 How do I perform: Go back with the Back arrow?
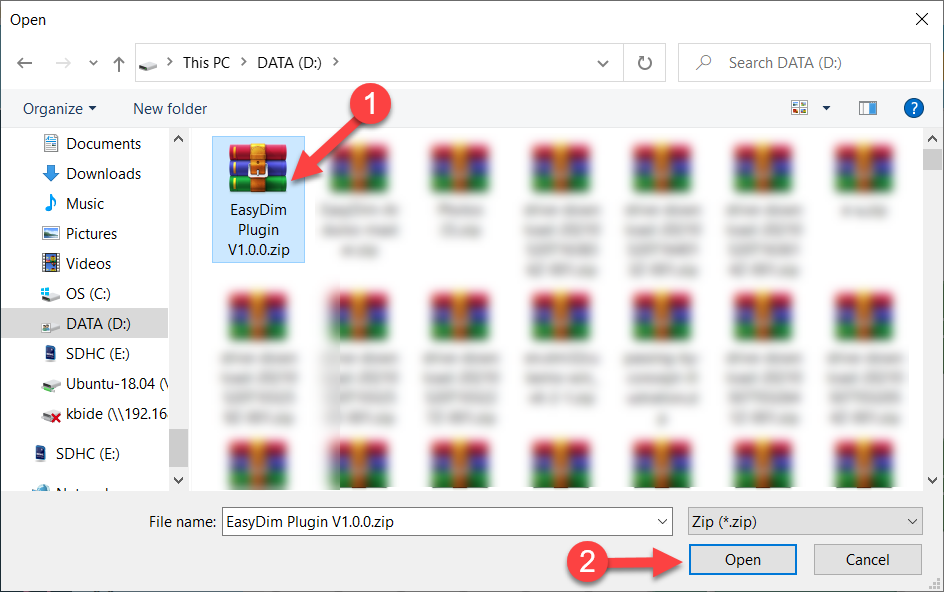25,63
